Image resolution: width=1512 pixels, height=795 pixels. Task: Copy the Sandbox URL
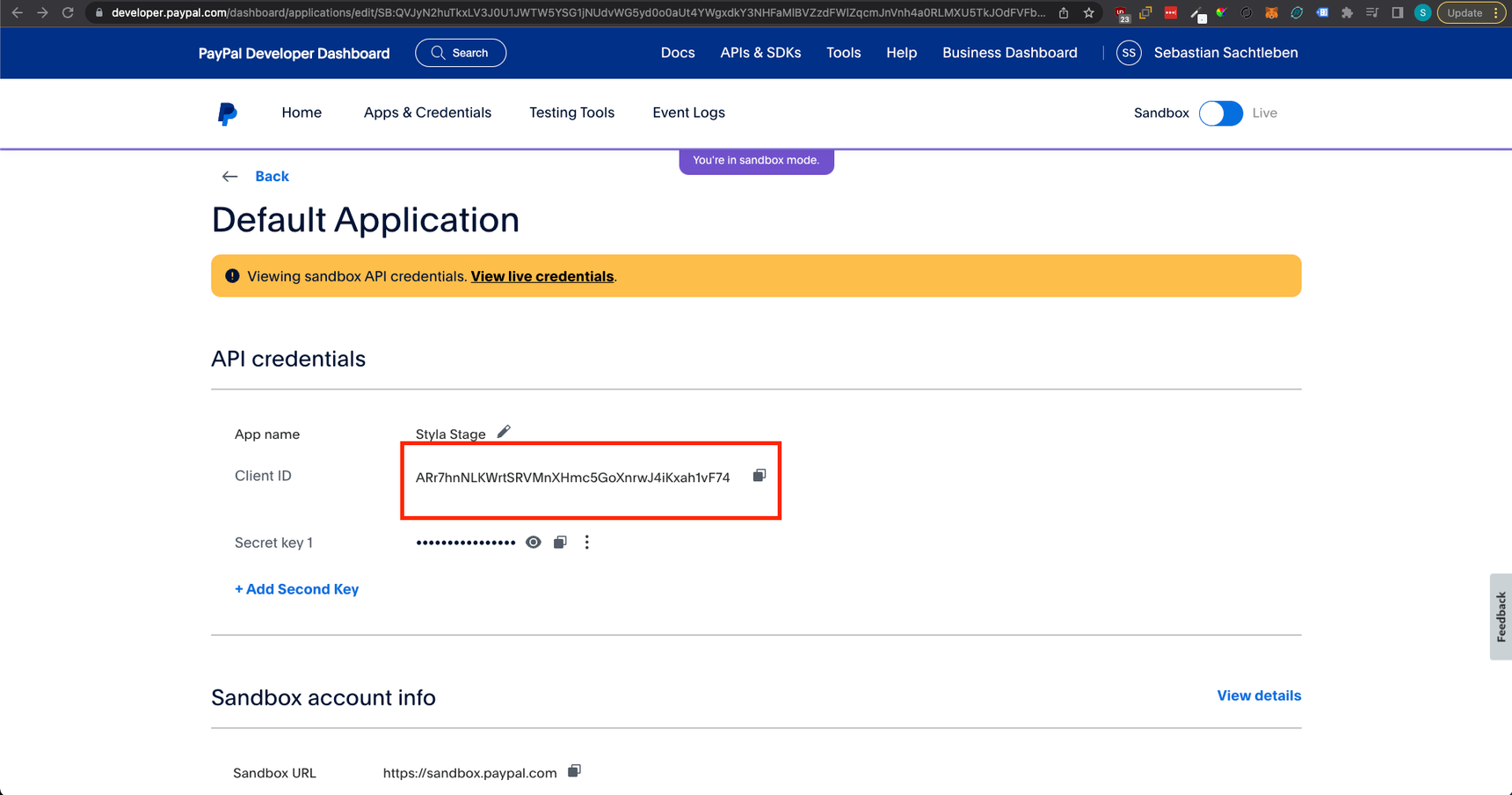(x=574, y=771)
